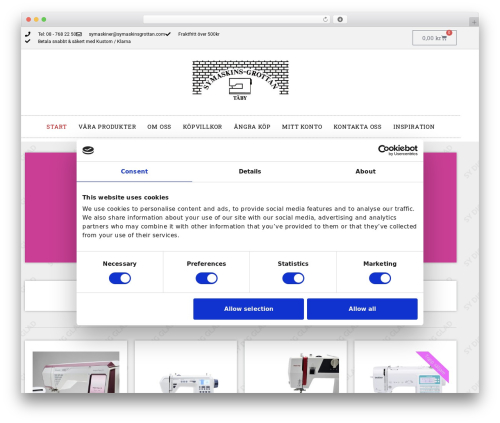Open the second white sewing machine thumbnail
500x423 pixels.
point(189,383)
